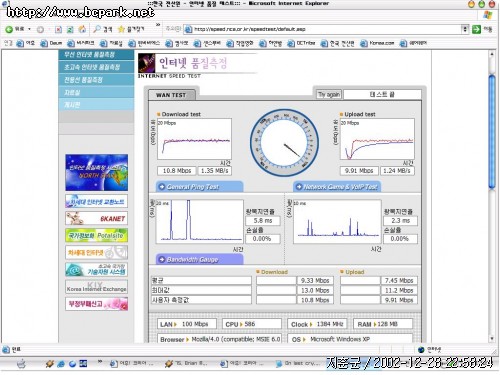Expand the address bar URL dropdown

click(x=465, y=29)
